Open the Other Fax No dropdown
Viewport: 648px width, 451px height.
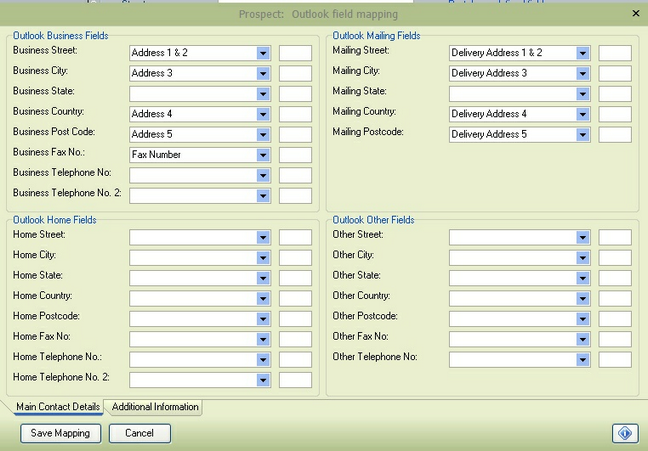tap(582, 339)
